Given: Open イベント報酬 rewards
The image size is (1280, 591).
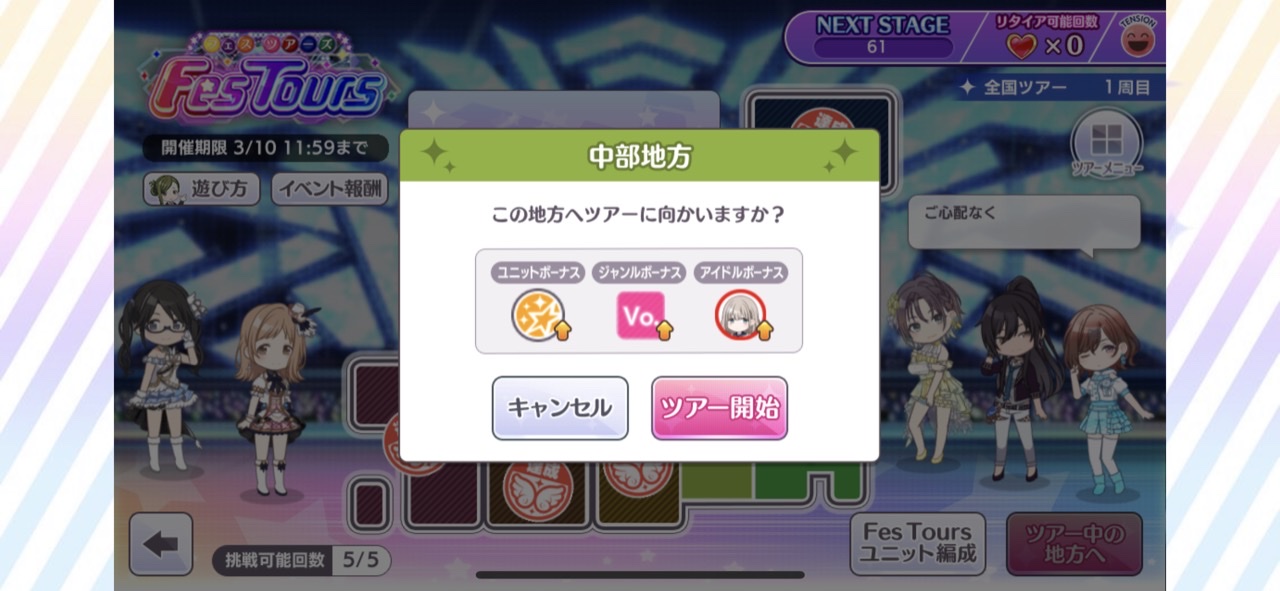Looking at the screenshot, I should tap(330, 189).
